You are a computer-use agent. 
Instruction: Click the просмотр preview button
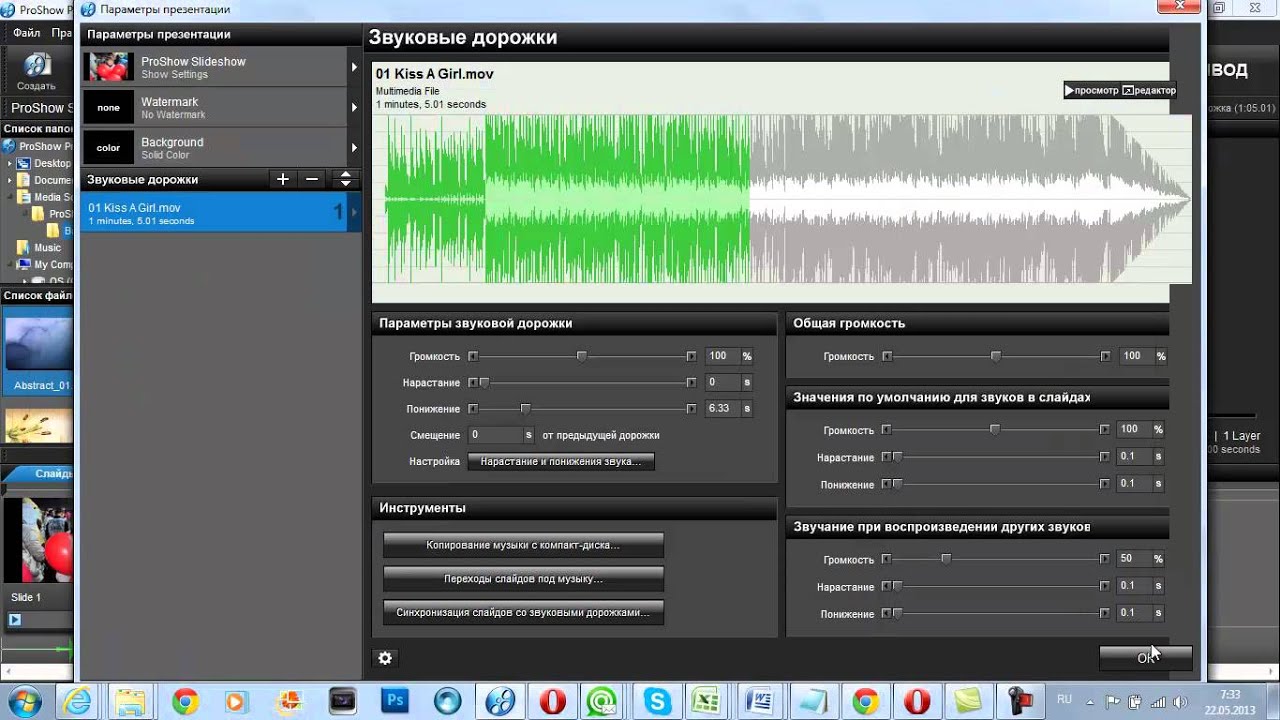[1092, 90]
